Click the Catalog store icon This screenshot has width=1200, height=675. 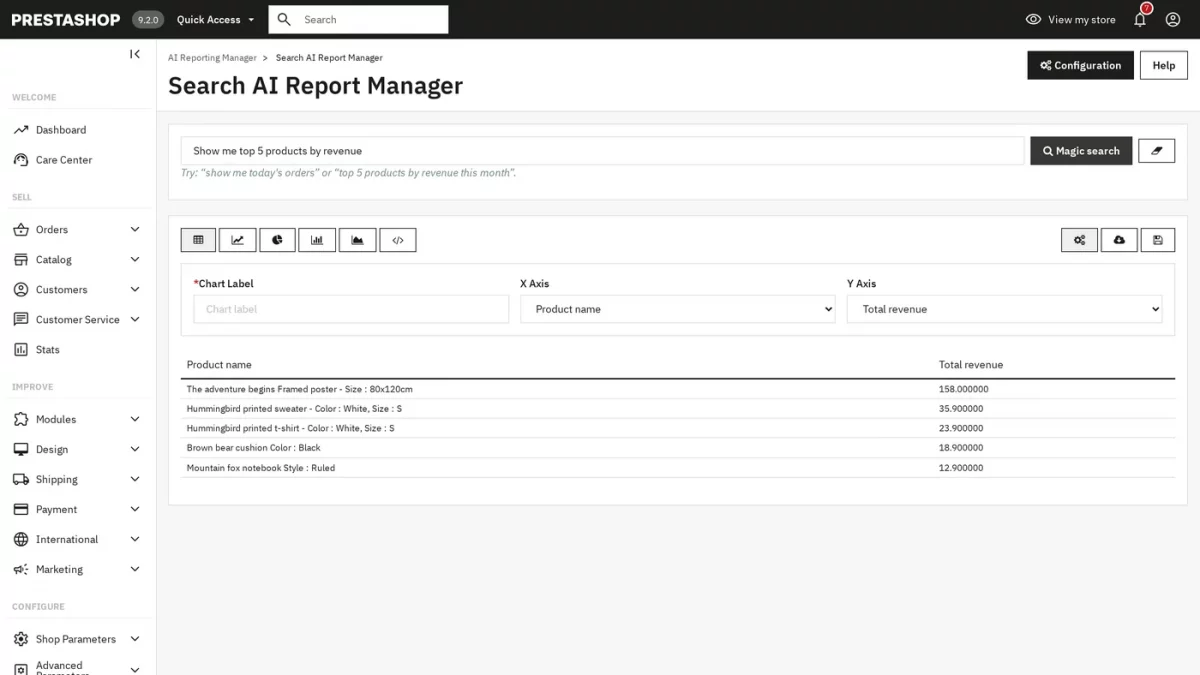click(x=21, y=260)
